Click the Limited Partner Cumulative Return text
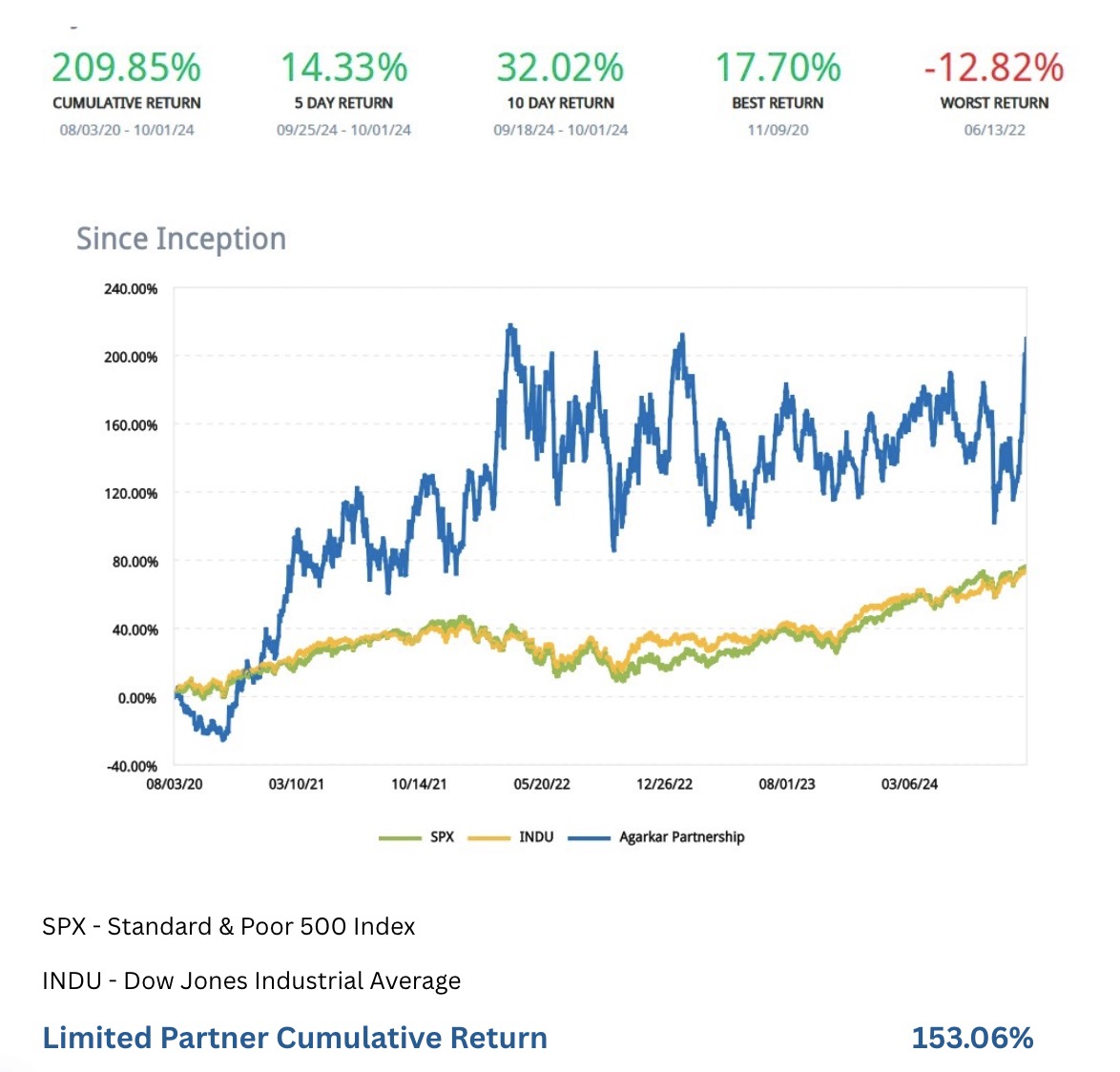 [295, 1038]
